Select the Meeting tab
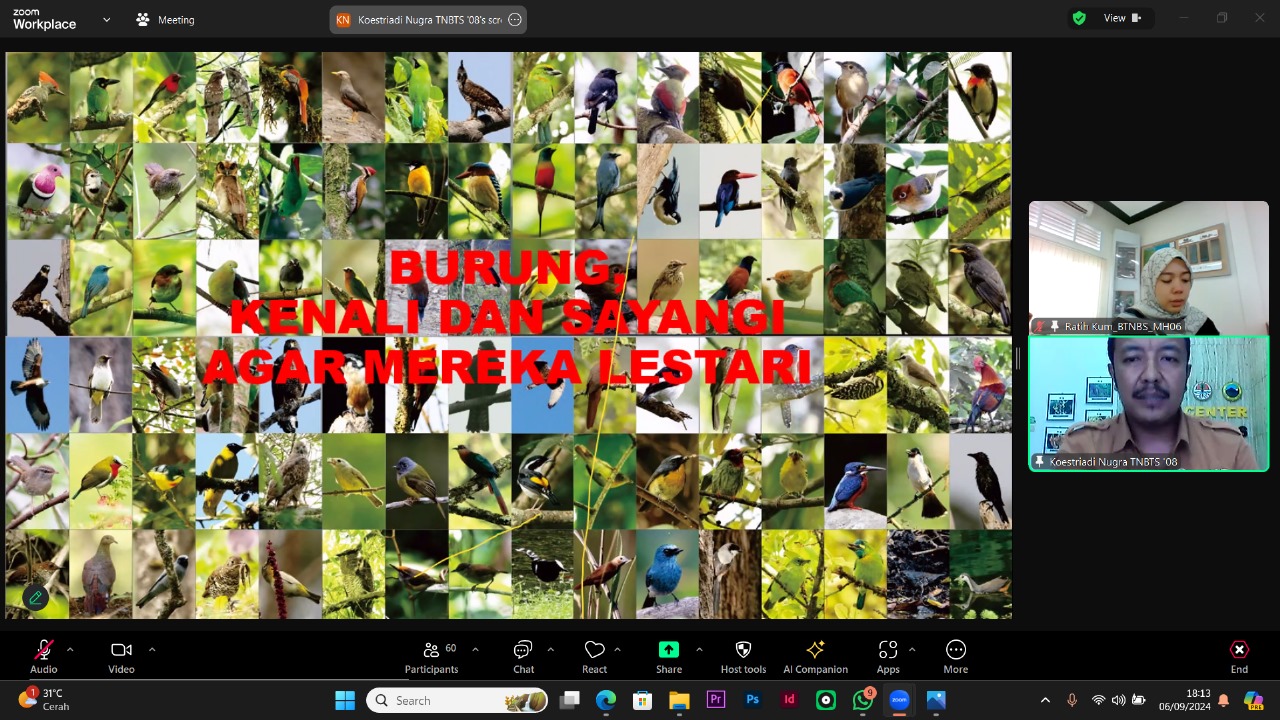This screenshot has width=1280, height=720. pos(166,19)
